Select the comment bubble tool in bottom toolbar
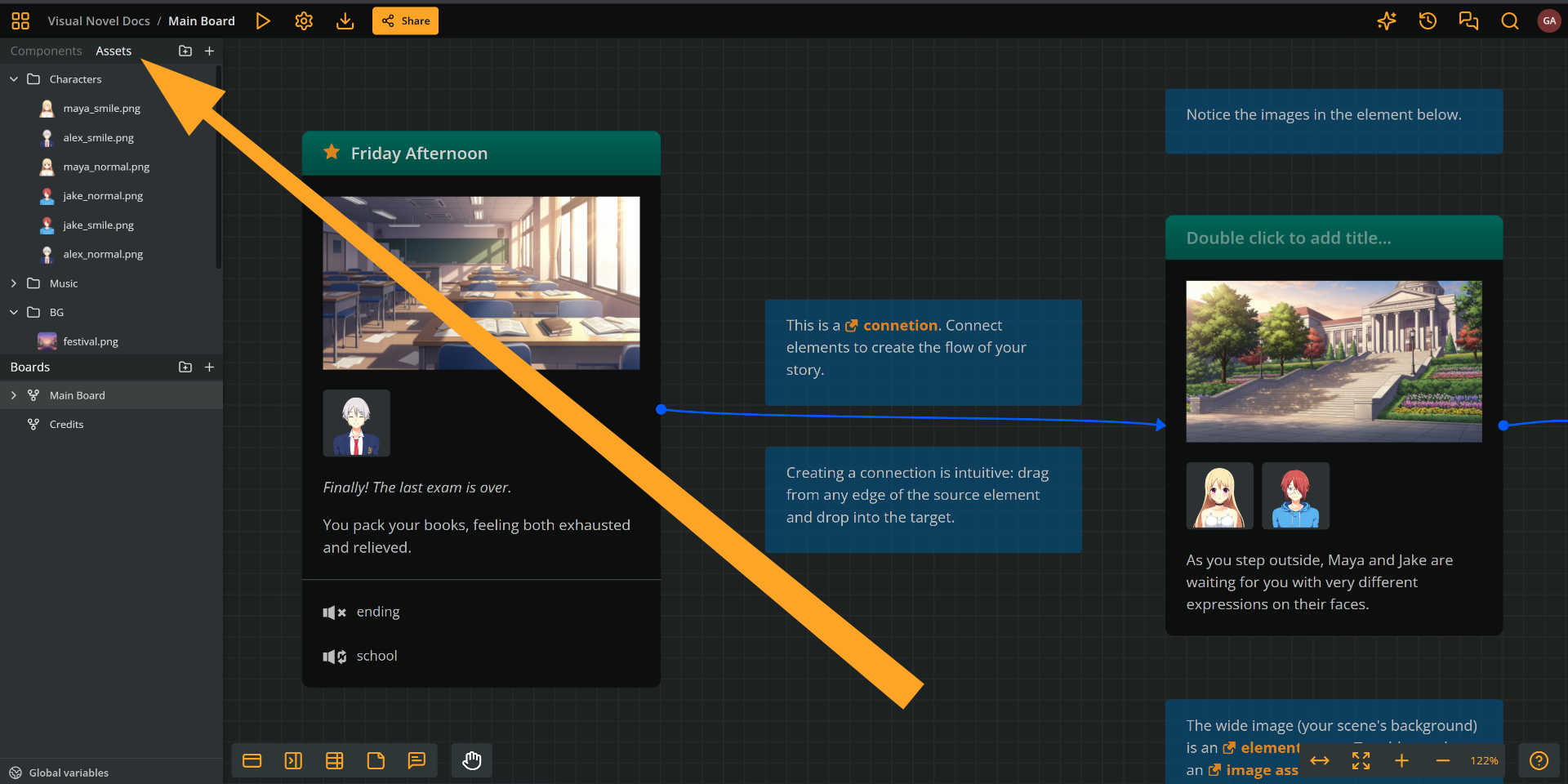The width and height of the screenshot is (1568, 784). pos(417,760)
